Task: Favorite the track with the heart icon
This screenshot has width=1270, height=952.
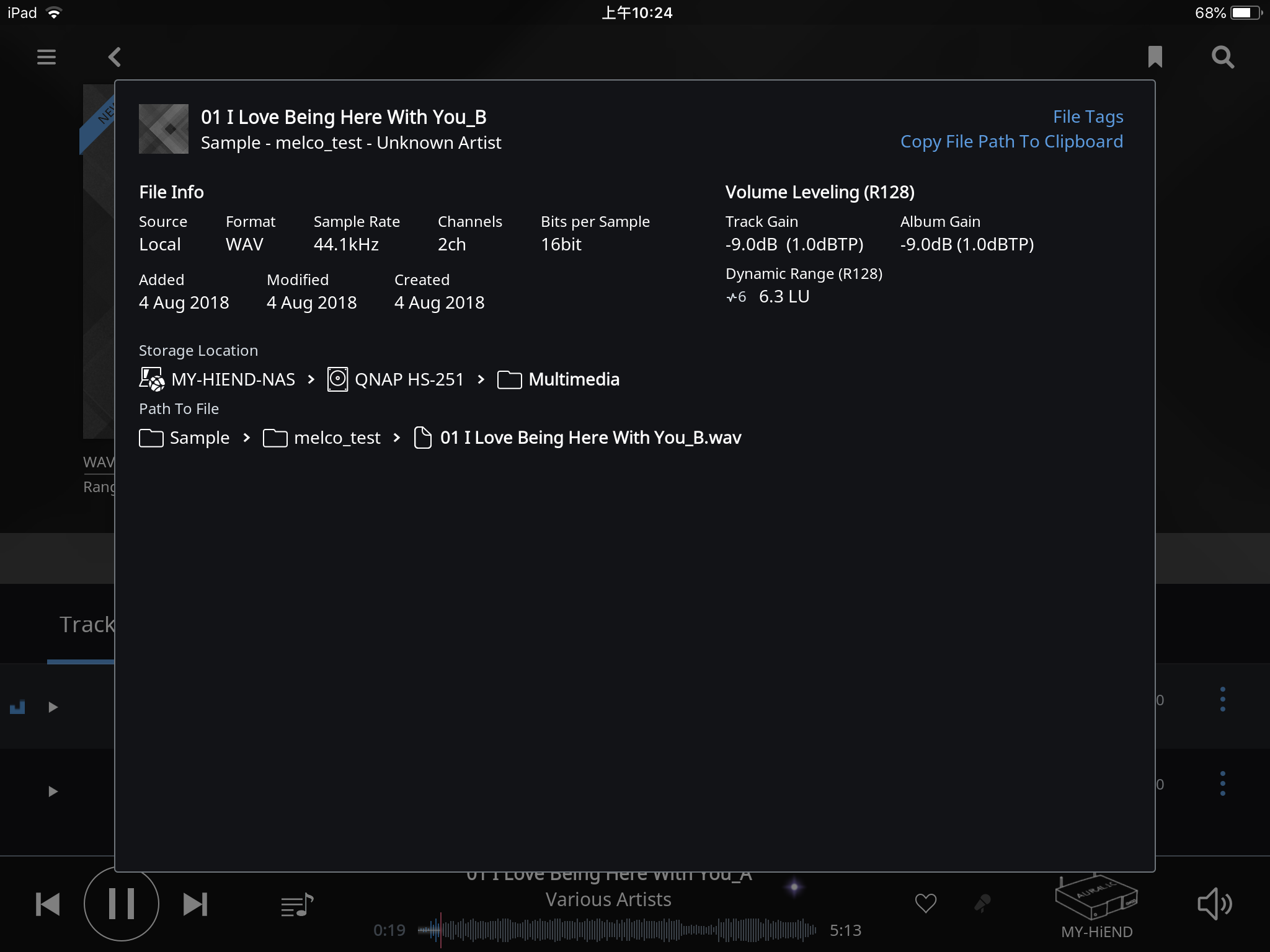Action: (x=926, y=904)
